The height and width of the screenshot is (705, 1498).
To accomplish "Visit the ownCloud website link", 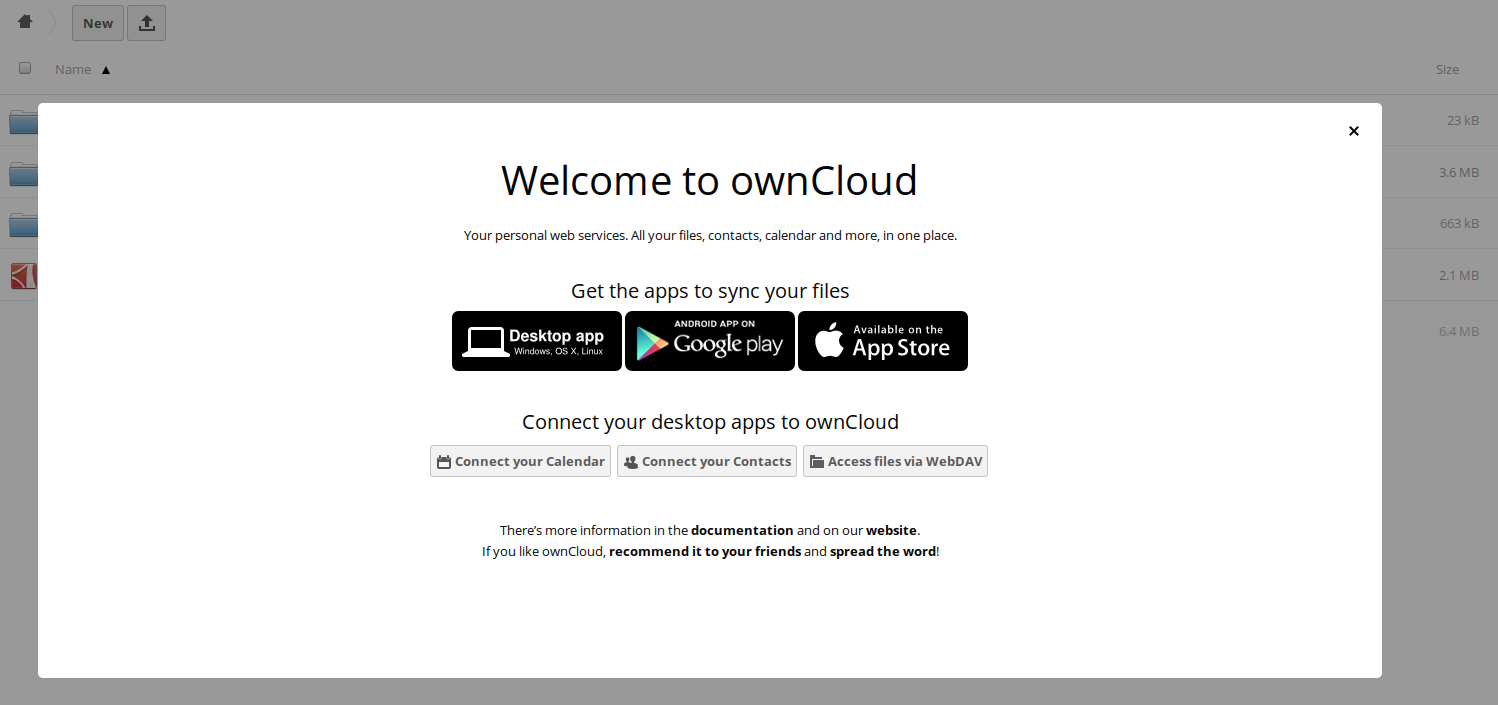I will [x=891, y=530].
